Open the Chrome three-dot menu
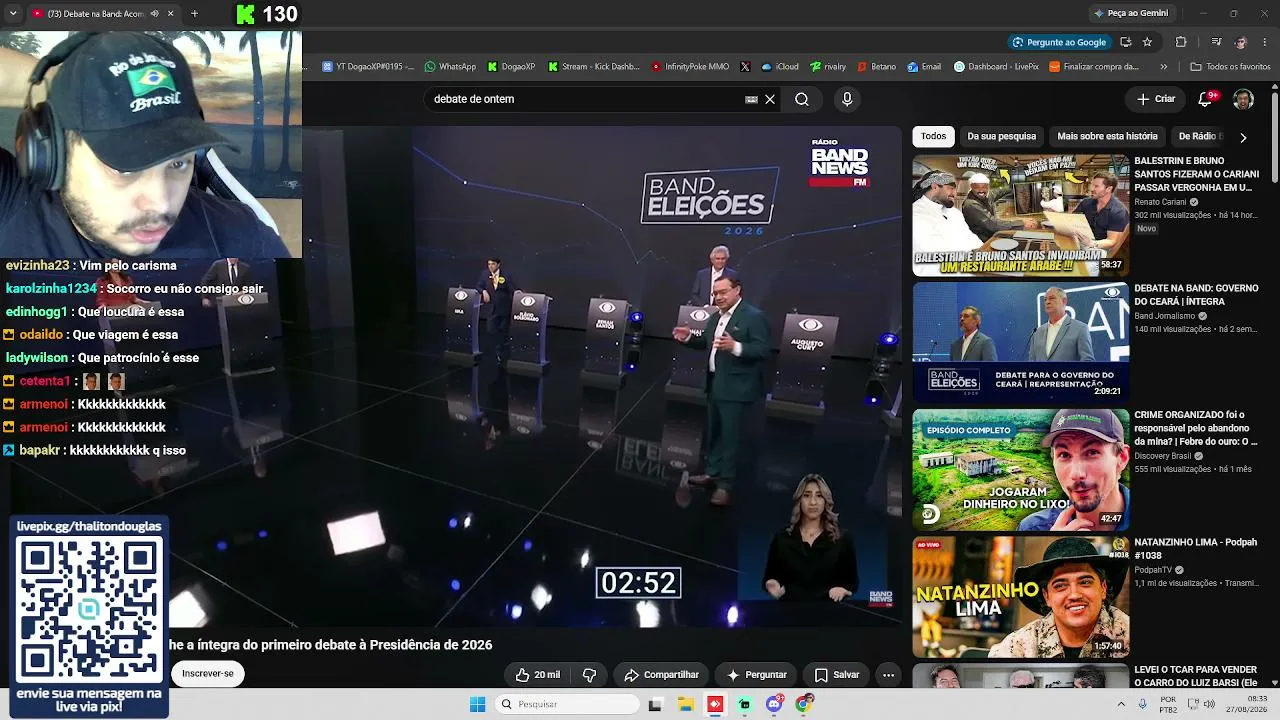1280x720 pixels. pyautogui.click(x=1264, y=42)
